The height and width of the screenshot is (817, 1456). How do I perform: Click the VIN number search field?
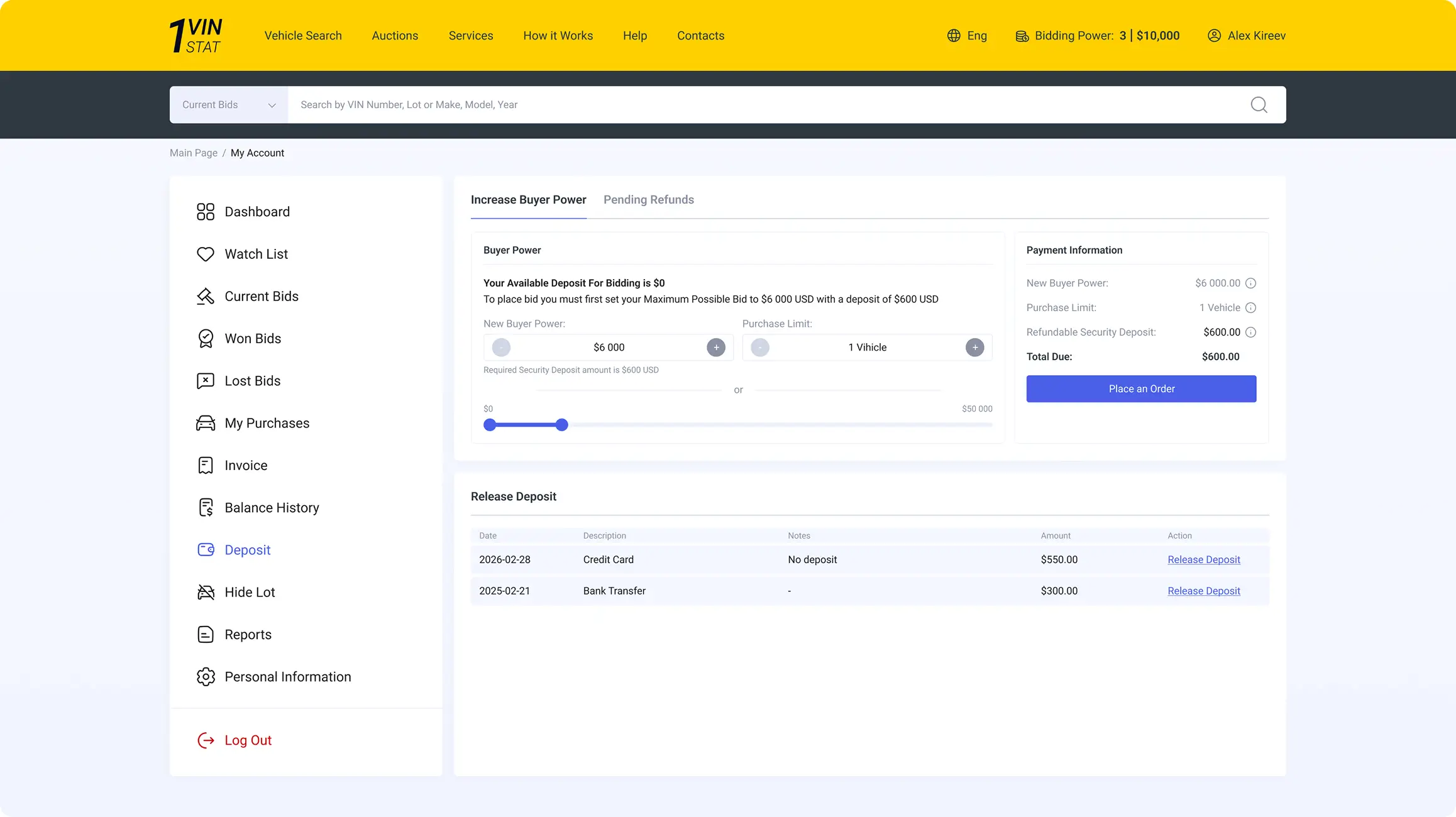[754, 105]
